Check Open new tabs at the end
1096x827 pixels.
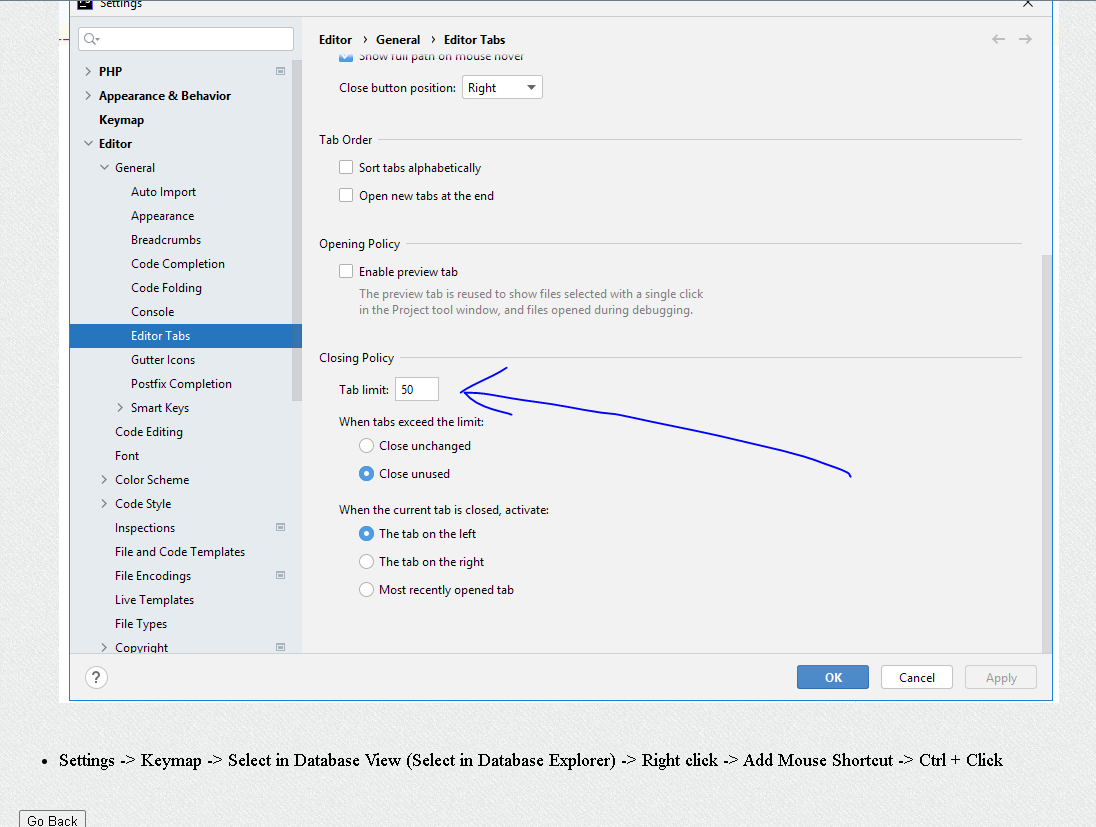click(x=346, y=195)
